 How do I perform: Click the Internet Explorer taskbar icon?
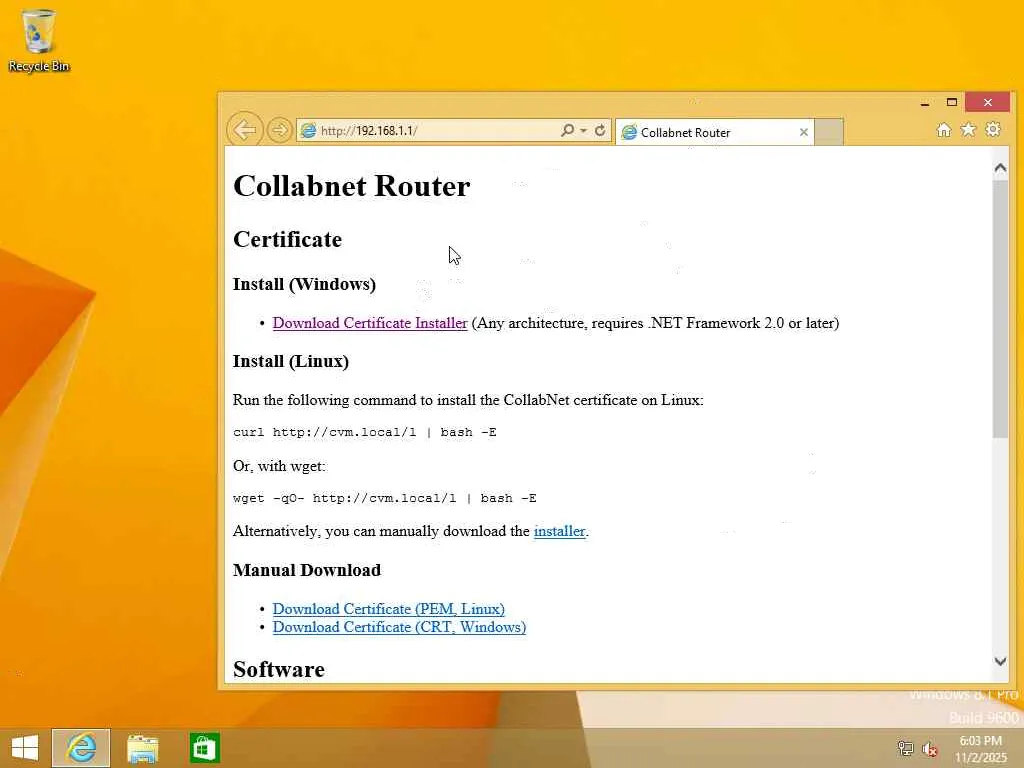pyautogui.click(x=81, y=748)
